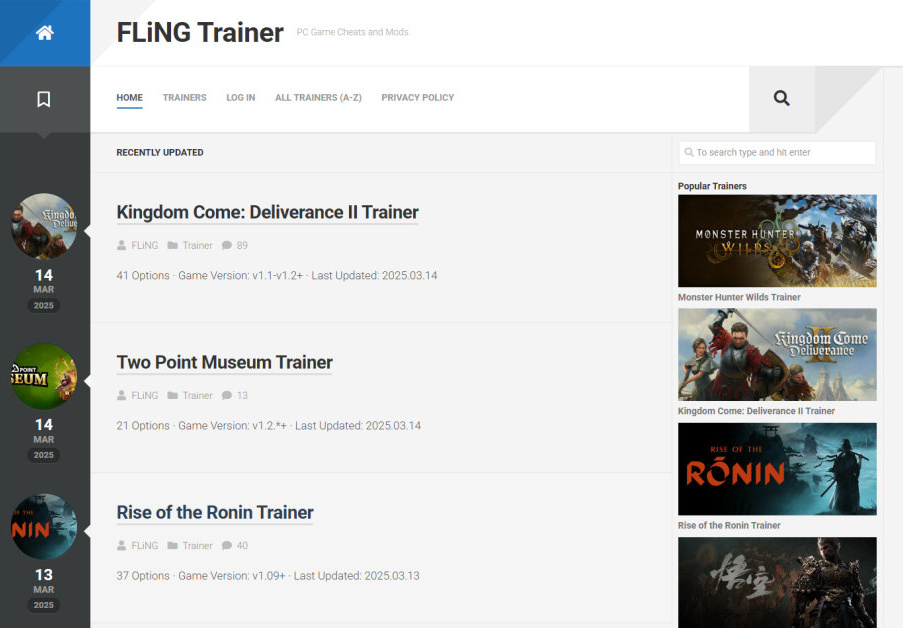This screenshot has width=903, height=628.
Task: Click the 'PC Game Cheats and Mods' tagline
Action: (352, 32)
